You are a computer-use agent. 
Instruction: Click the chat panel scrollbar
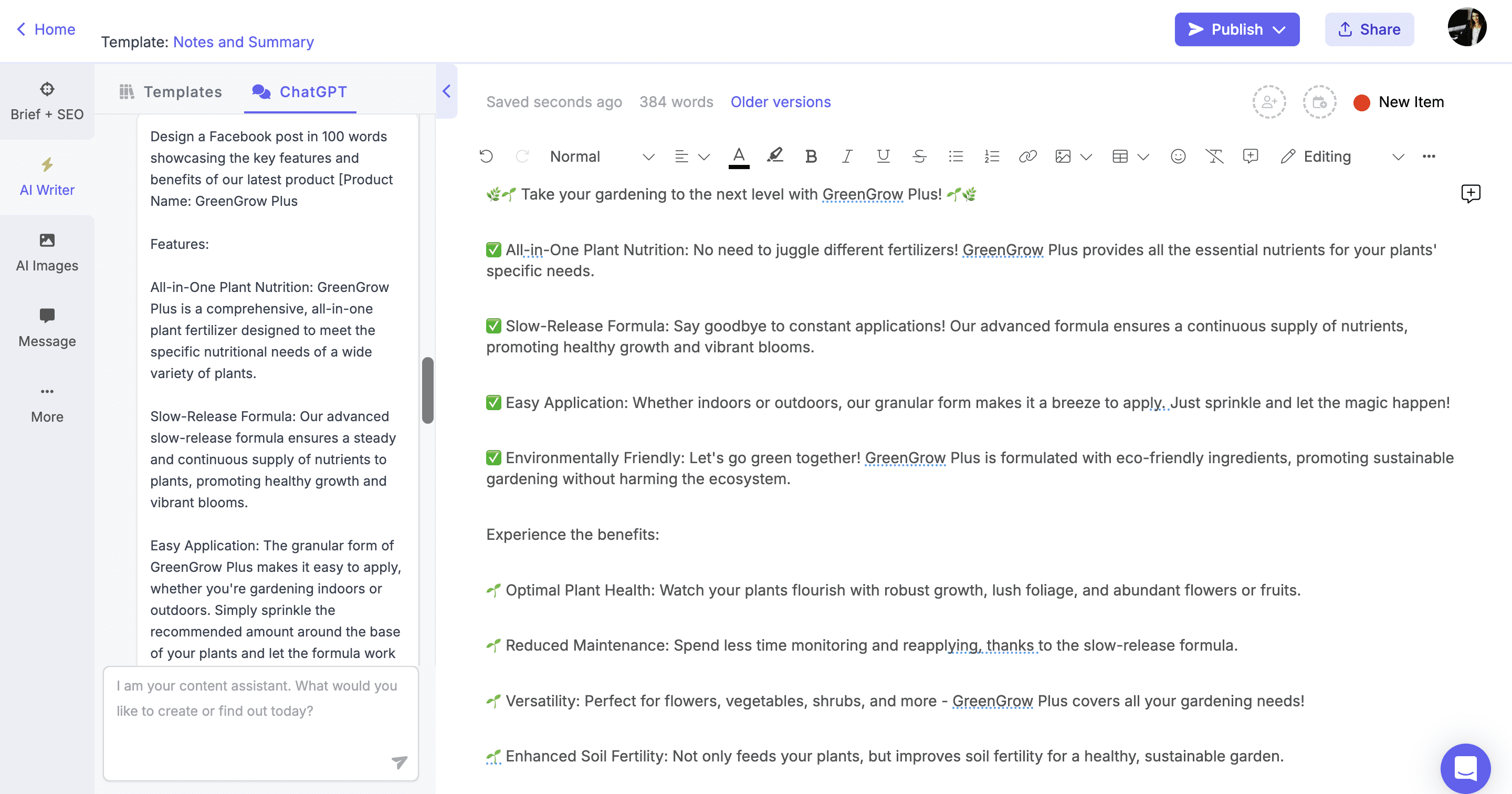click(428, 390)
